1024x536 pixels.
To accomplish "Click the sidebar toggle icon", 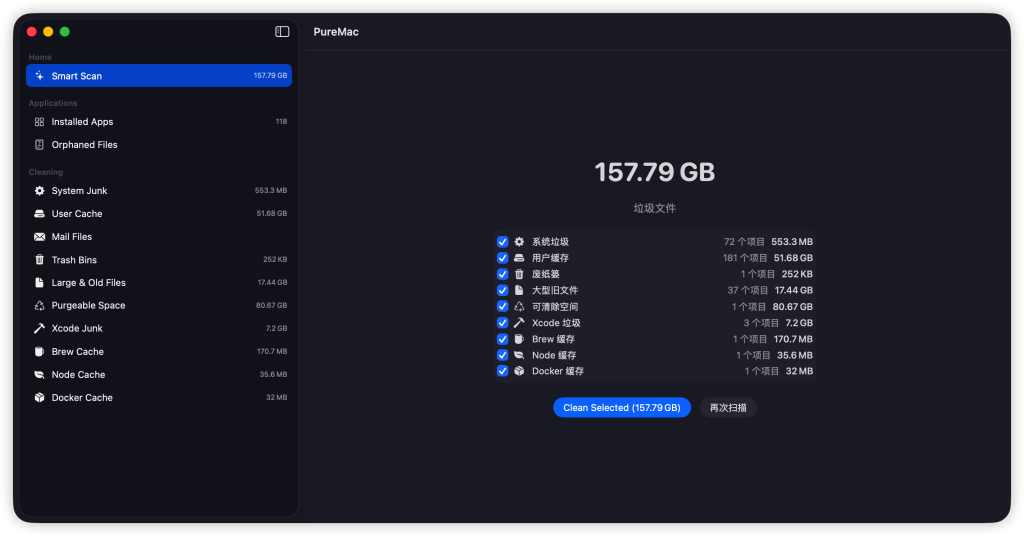I will pos(282,32).
